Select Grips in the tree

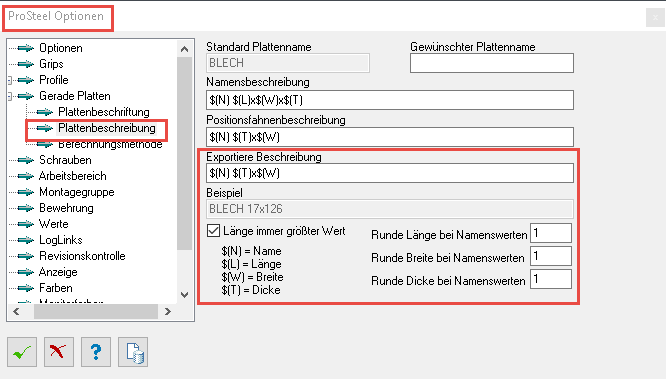click(x=51, y=64)
